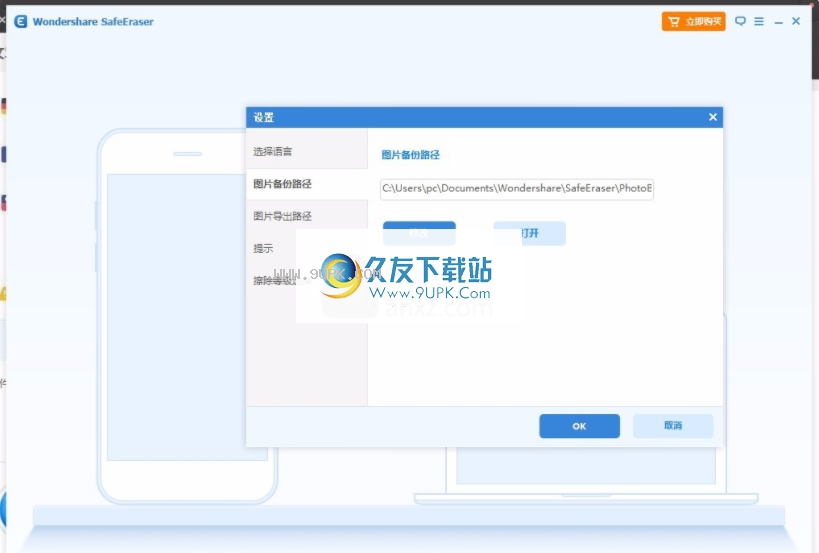This screenshot has width=819, height=553.
Task: Open the feedback chat bubble icon
Action: (740, 21)
